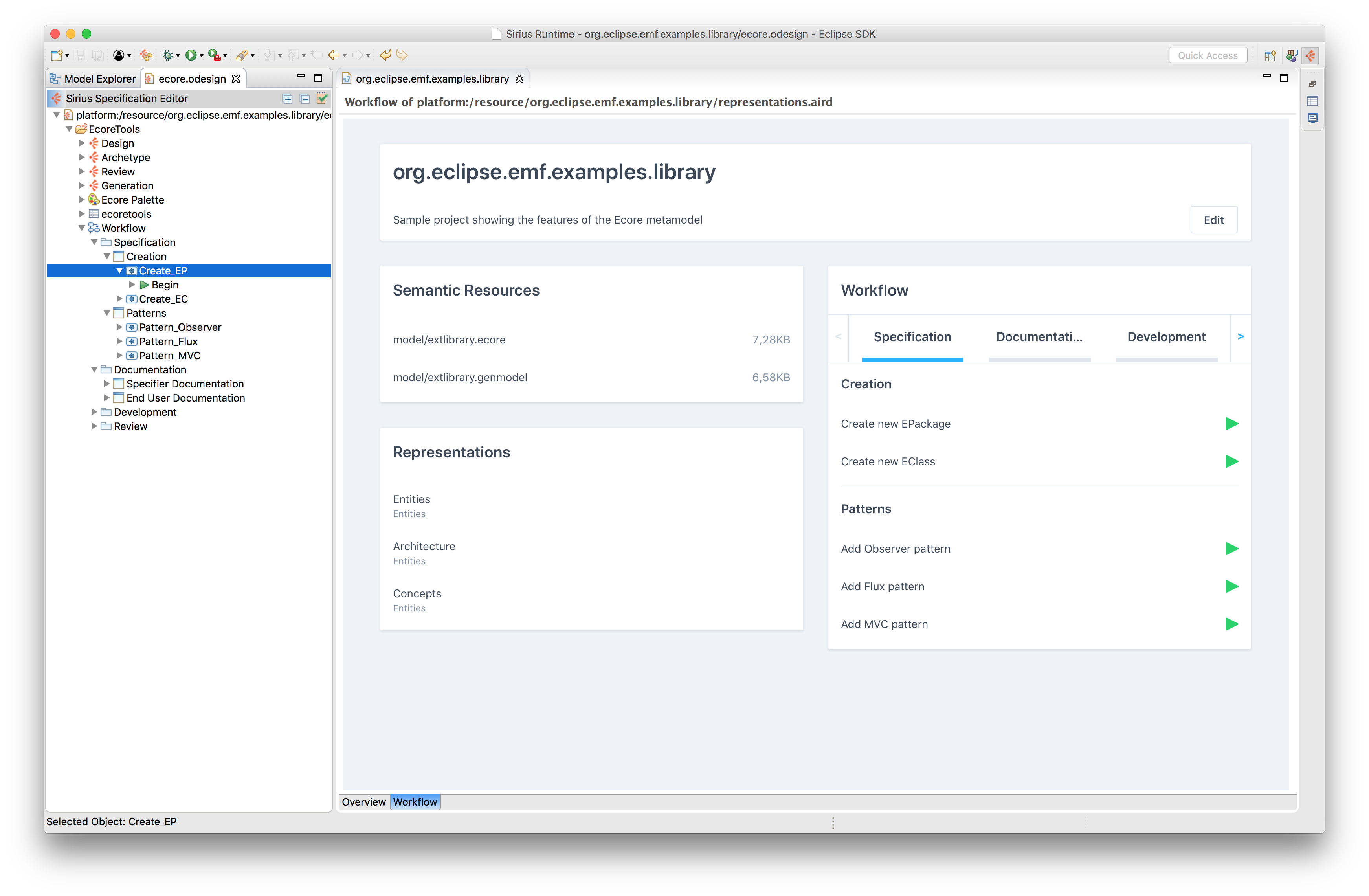Click the Edit button
1369x896 pixels.
point(1214,220)
